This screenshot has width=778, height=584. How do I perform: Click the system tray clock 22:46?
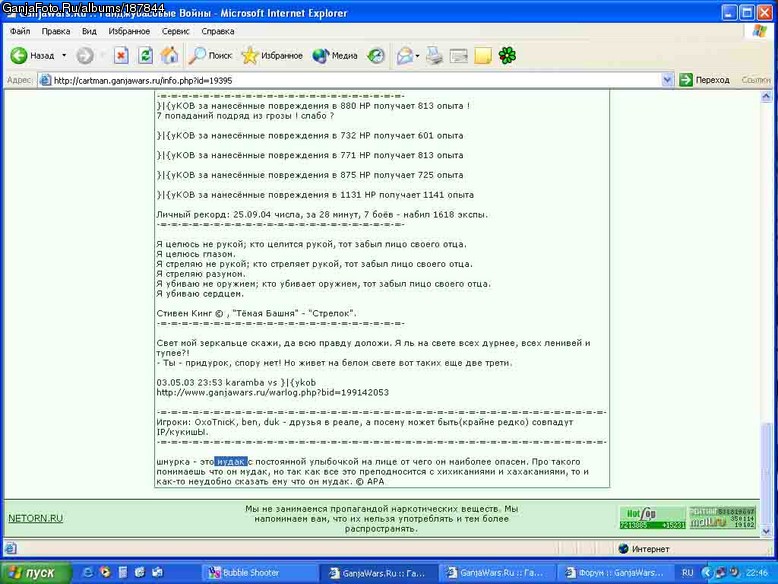[x=756, y=573]
